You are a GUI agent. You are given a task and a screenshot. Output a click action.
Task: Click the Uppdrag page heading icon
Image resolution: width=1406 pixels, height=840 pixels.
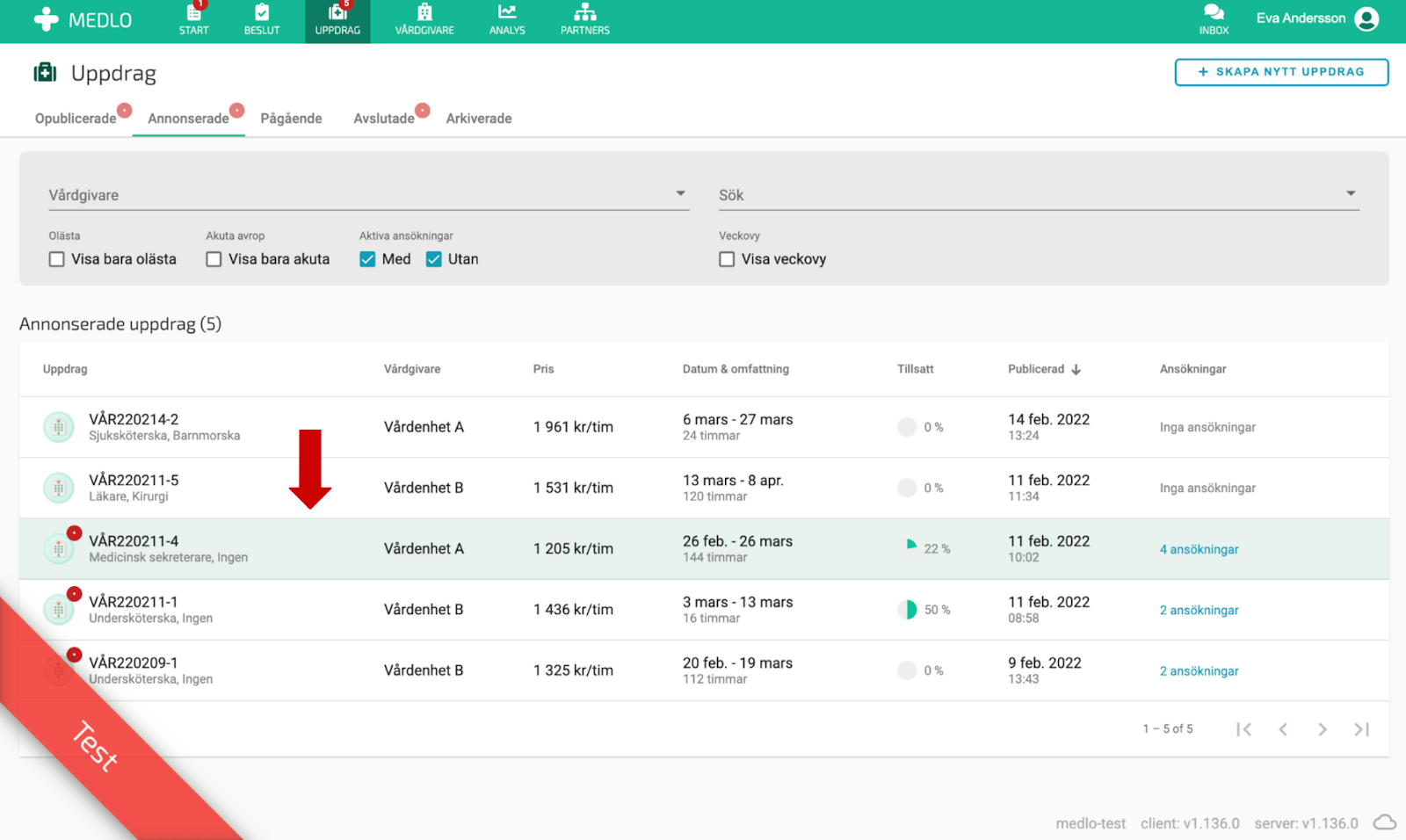click(45, 72)
